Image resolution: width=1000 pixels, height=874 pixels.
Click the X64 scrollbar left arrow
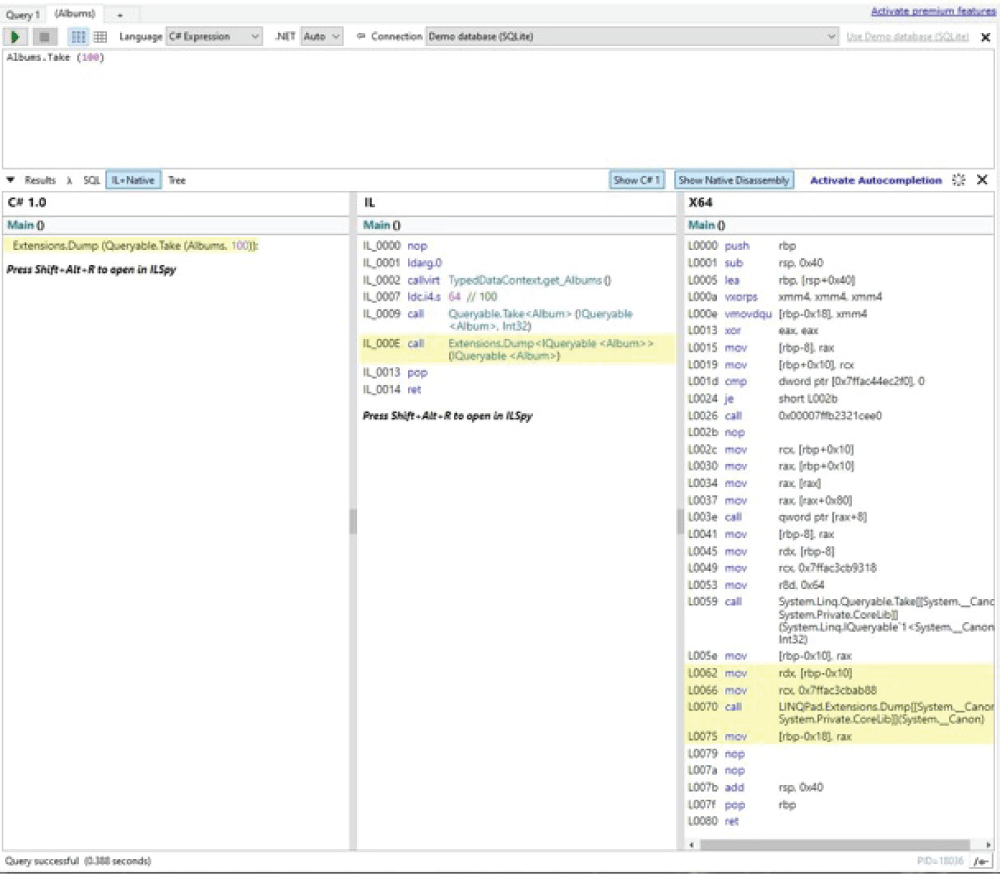[x=692, y=845]
